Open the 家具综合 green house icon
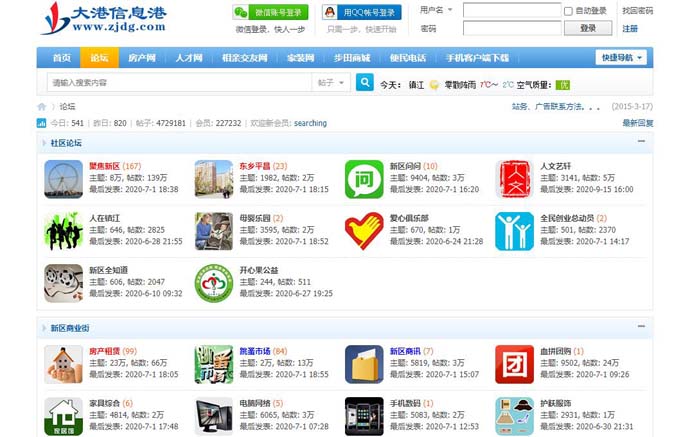Screen dimensions: 690x437 click(x=63, y=416)
